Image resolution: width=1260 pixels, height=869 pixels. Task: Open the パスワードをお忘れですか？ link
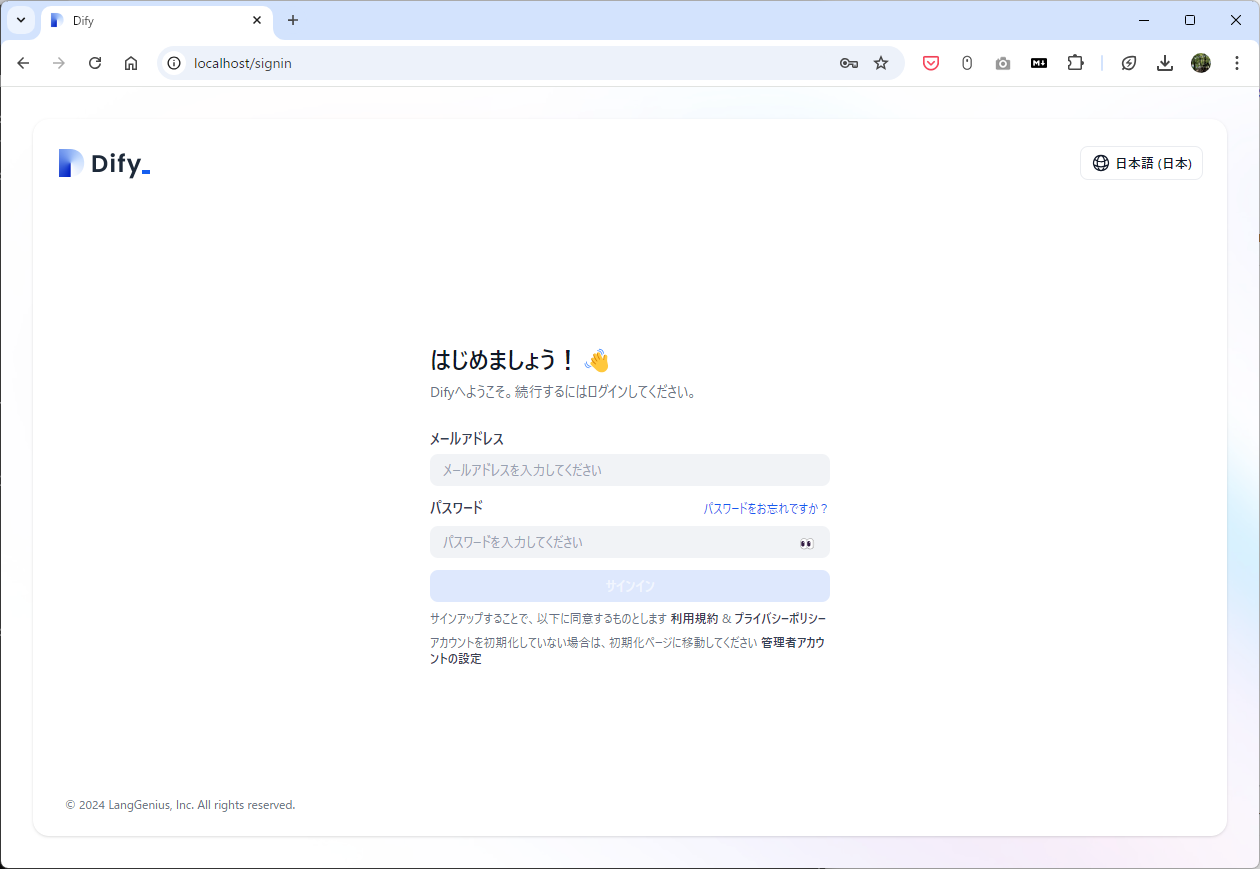pos(764,508)
